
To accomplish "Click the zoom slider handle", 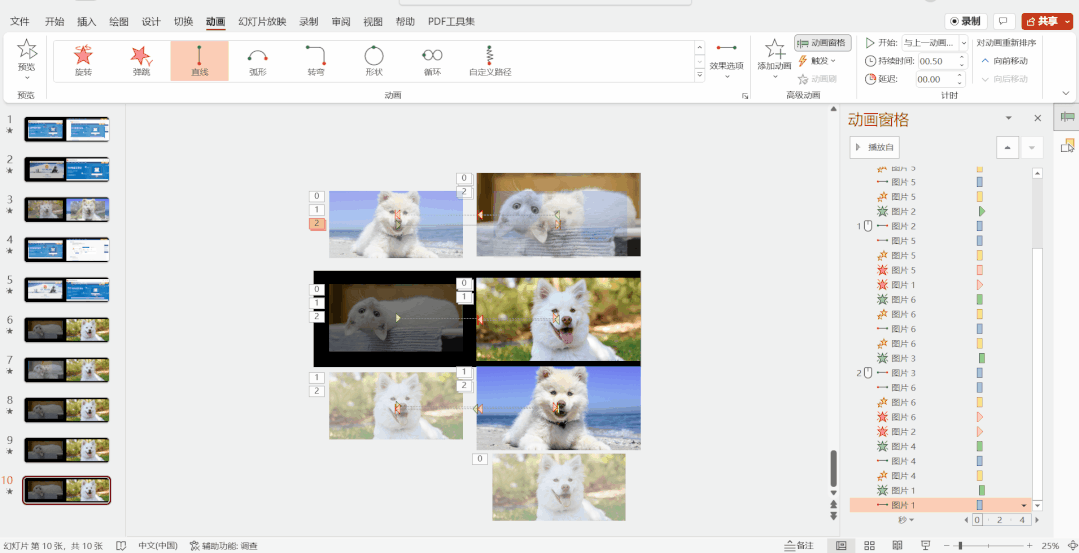I will pyautogui.click(x=961, y=545).
